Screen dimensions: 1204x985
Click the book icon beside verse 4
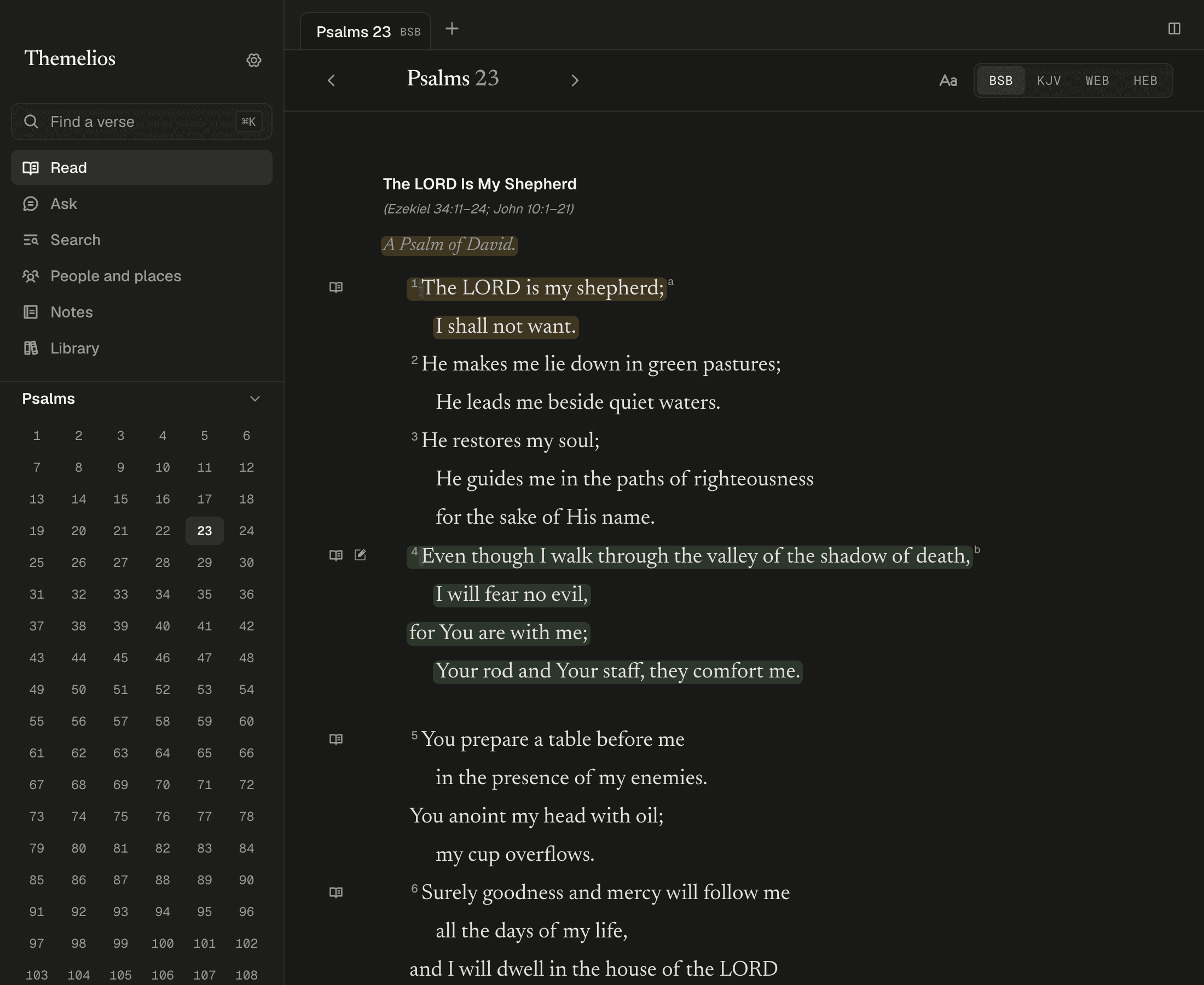(336, 555)
